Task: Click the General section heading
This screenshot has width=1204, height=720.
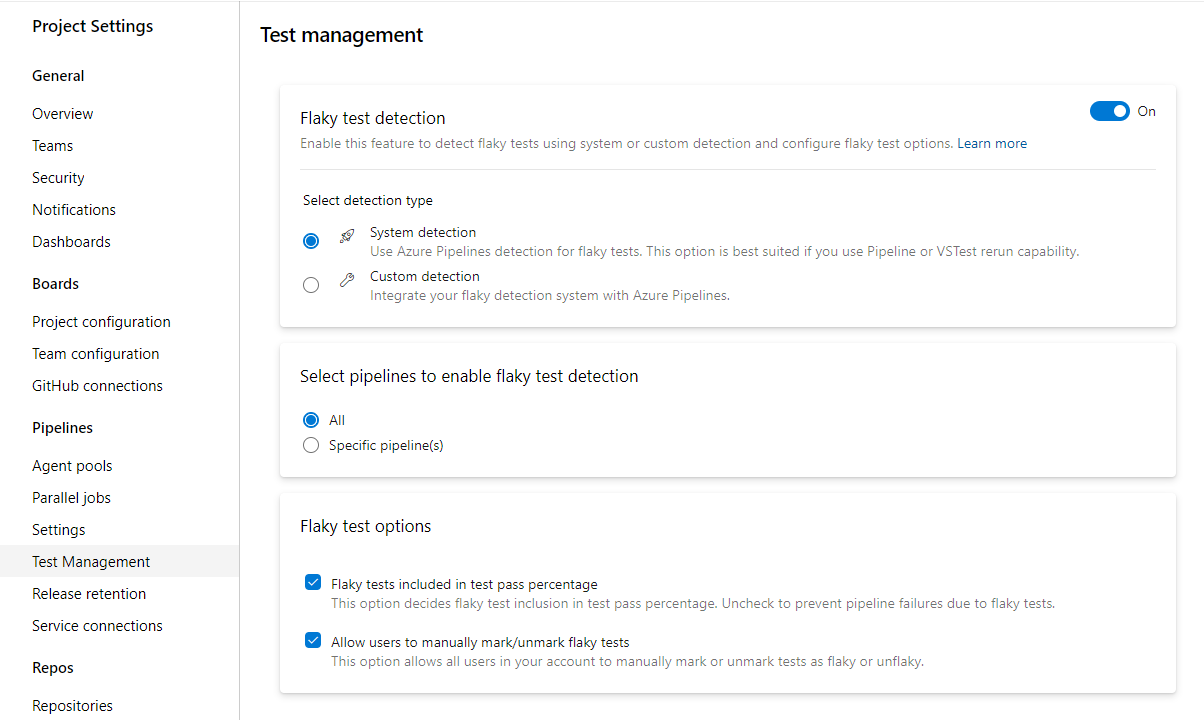Action: point(58,76)
